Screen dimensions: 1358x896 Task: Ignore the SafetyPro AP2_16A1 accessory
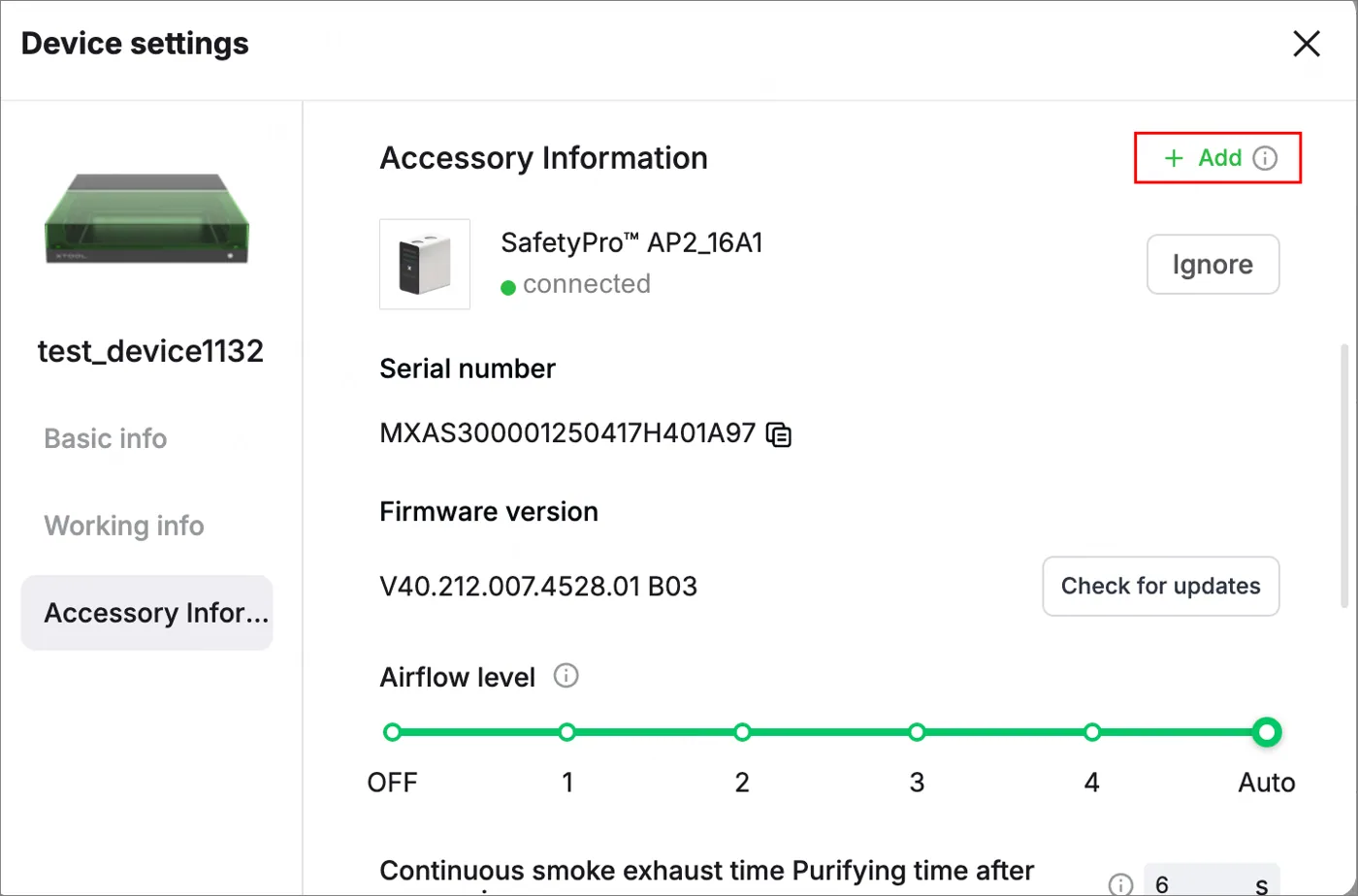tap(1212, 264)
